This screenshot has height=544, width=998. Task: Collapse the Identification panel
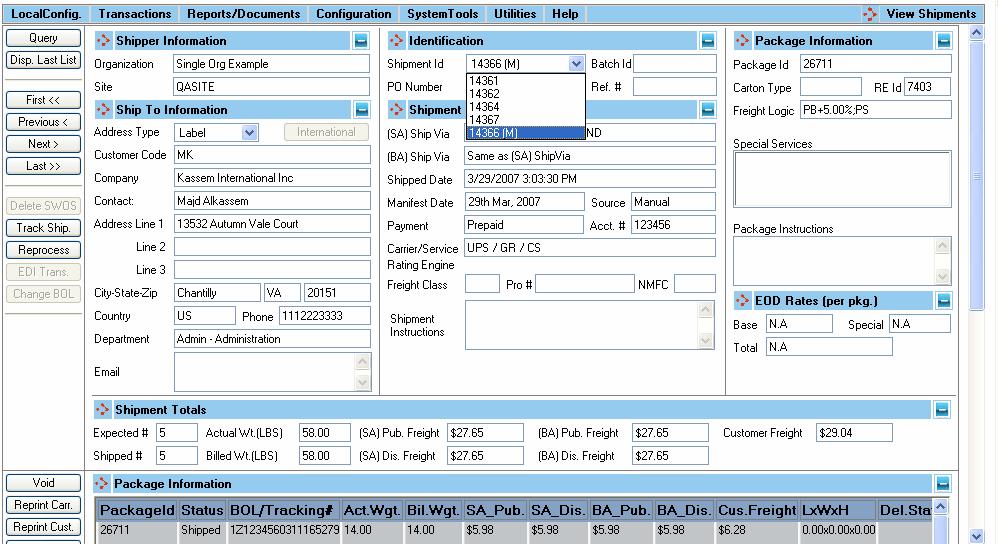(x=708, y=41)
